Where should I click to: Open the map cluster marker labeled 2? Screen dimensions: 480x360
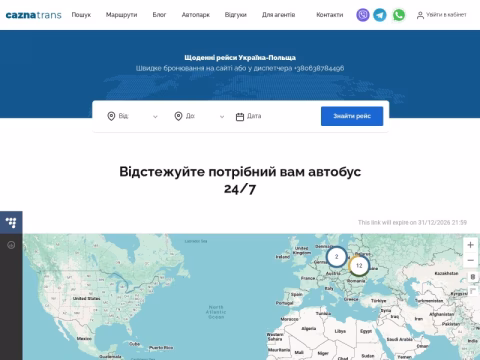[336, 257]
